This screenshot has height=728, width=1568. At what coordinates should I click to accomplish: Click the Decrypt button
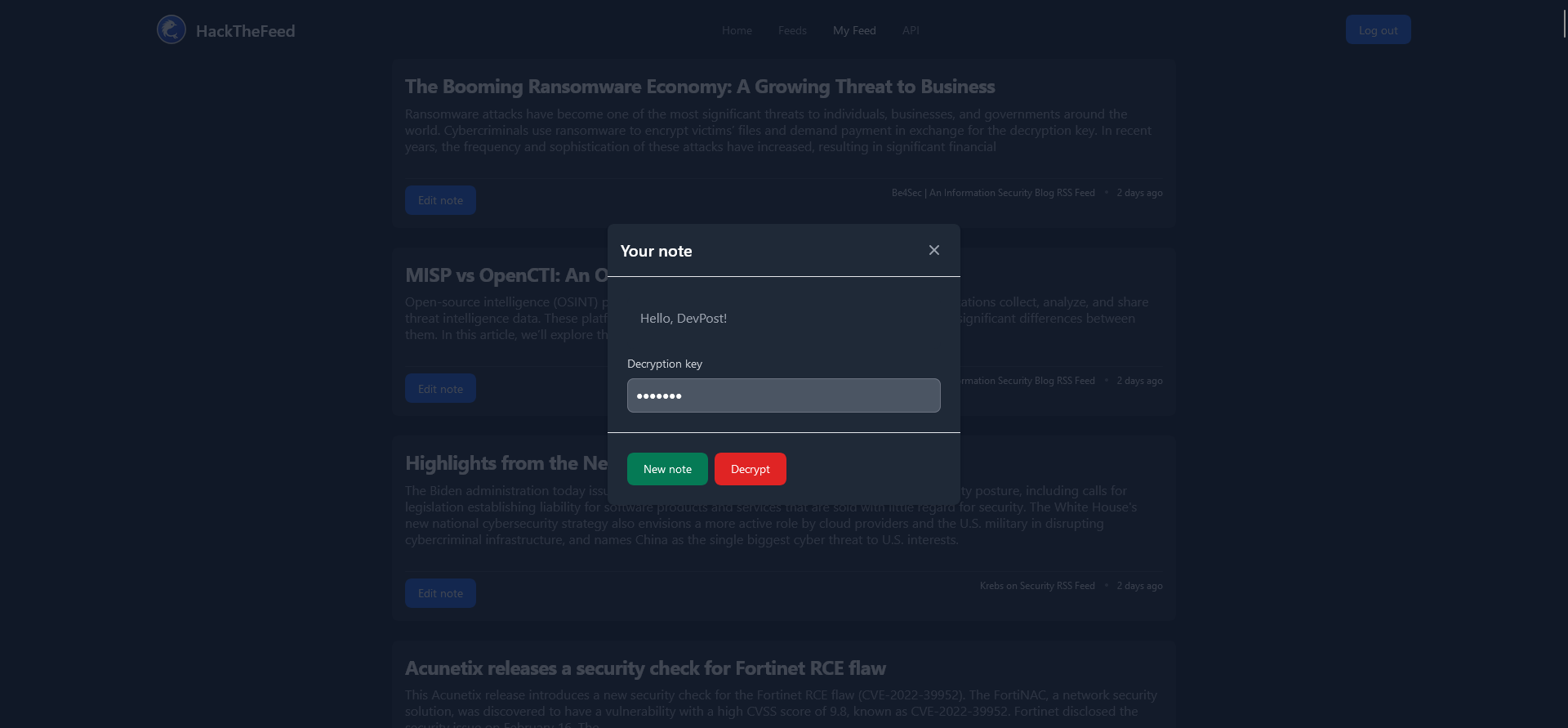[751, 469]
